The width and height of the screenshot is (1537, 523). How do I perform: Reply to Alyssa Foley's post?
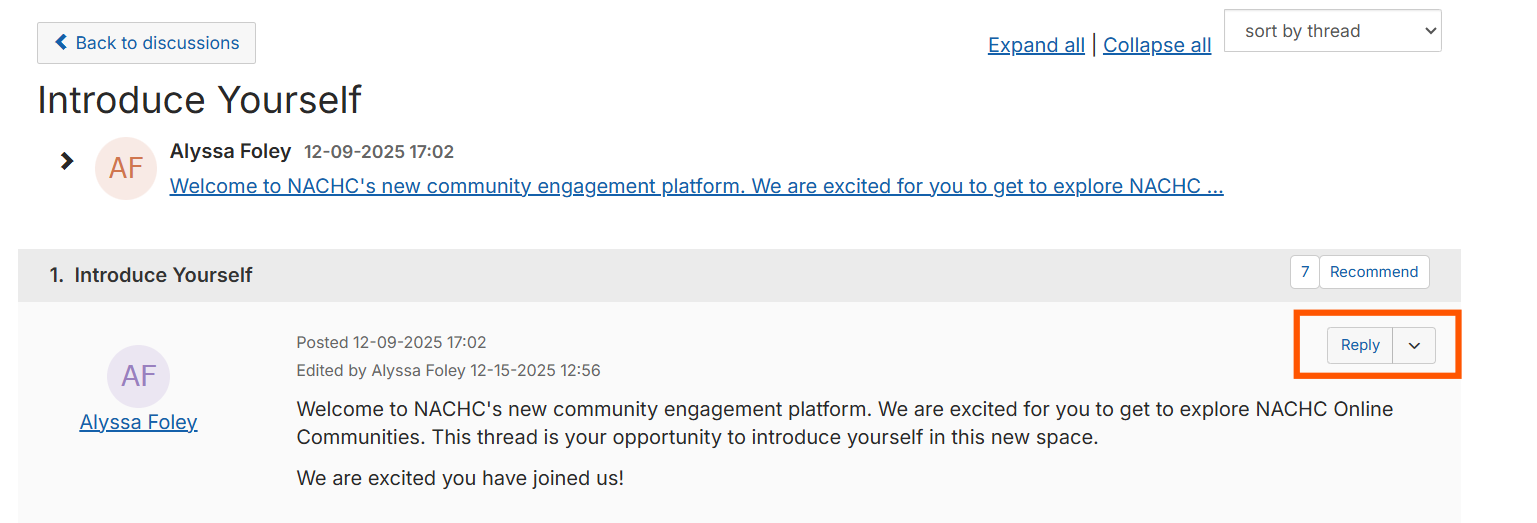tap(1360, 345)
